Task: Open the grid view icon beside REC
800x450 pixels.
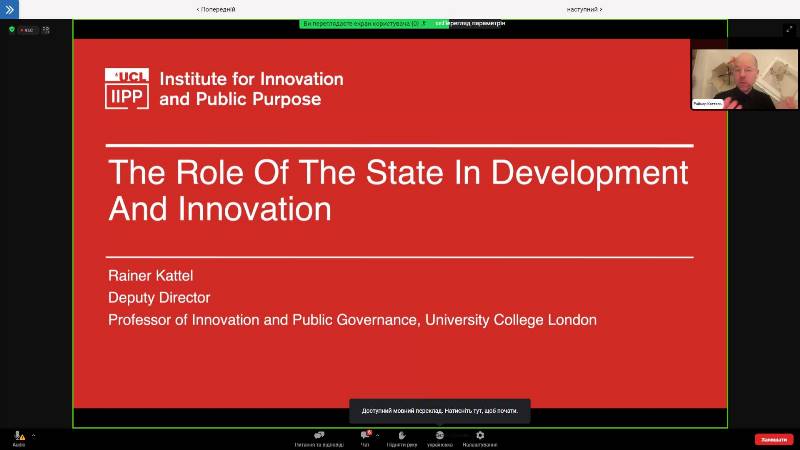Action: (x=46, y=30)
